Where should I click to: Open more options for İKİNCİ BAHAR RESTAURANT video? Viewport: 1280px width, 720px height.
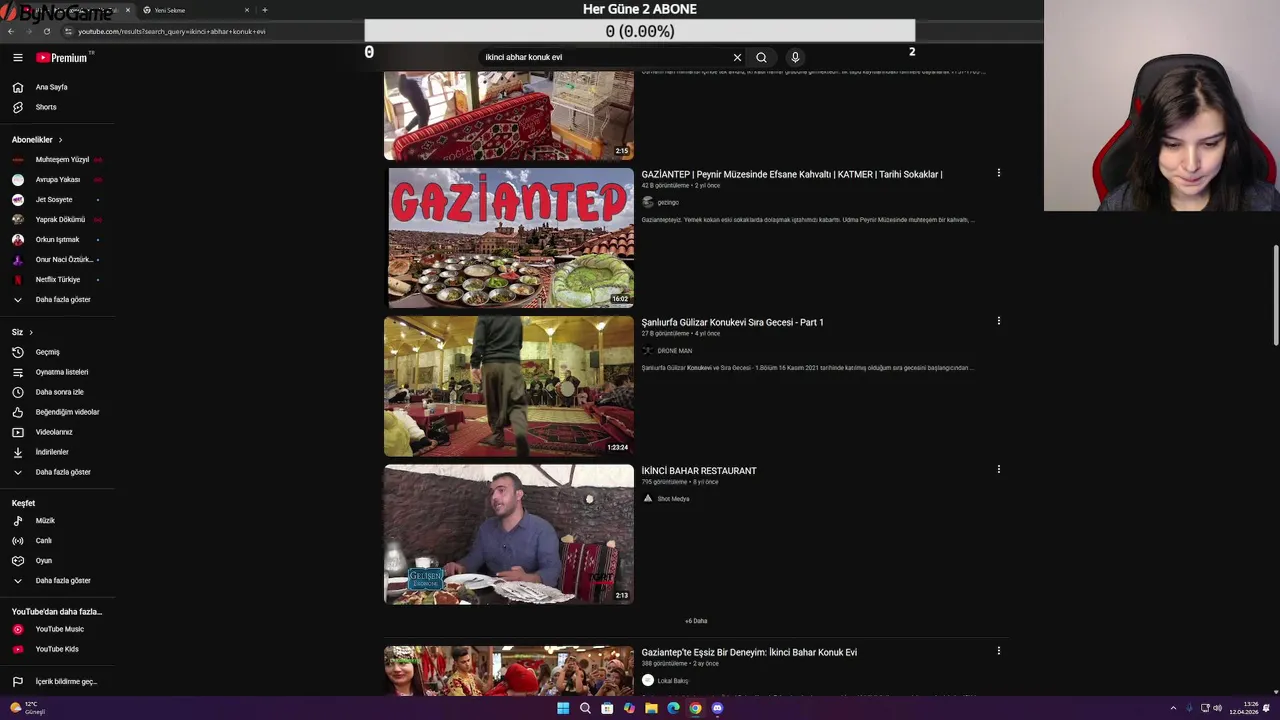click(998, 469)
